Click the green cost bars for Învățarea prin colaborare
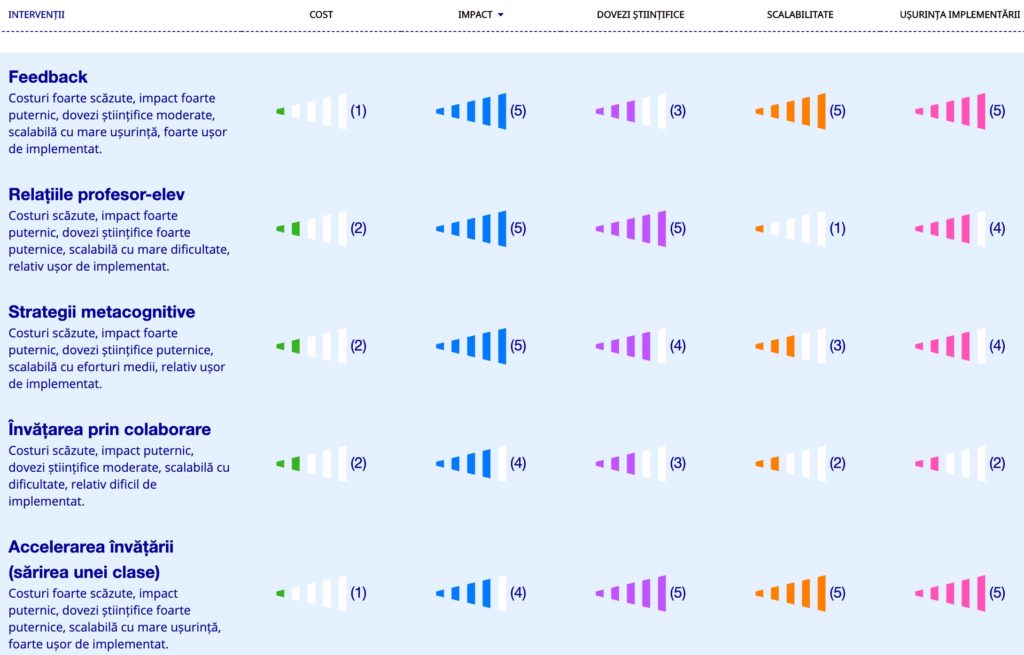Image resolution: width=1024 pixels, height=655 pixels. tap(312, 464)
